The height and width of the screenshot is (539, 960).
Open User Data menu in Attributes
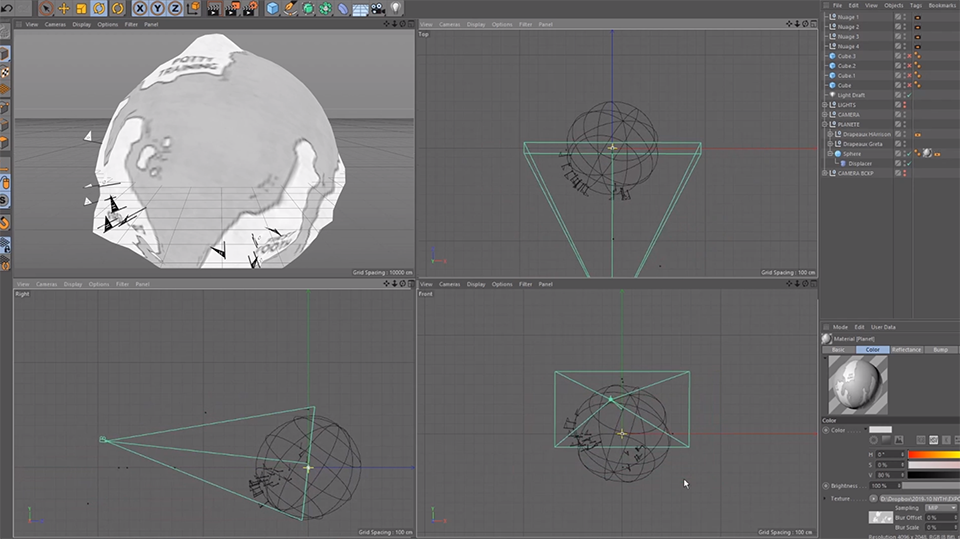pos(883,327)
